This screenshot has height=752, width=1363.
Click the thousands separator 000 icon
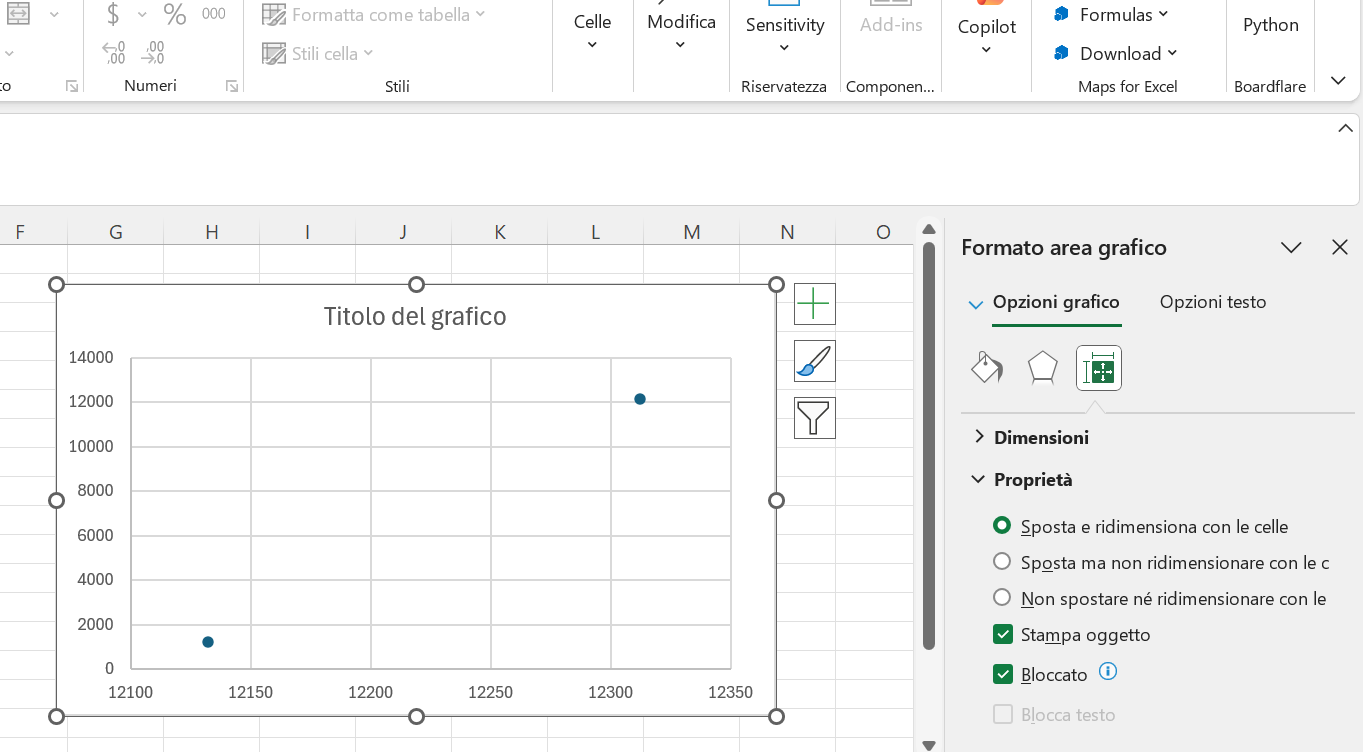click(x=213, y=14)
